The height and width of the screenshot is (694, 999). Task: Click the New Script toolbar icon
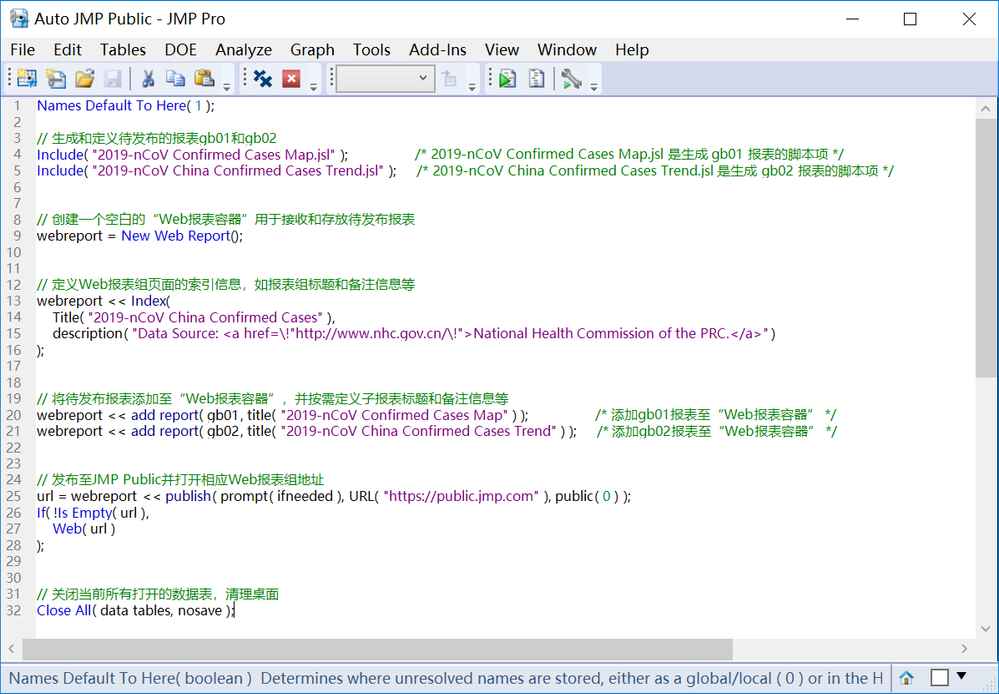(56, 78)
